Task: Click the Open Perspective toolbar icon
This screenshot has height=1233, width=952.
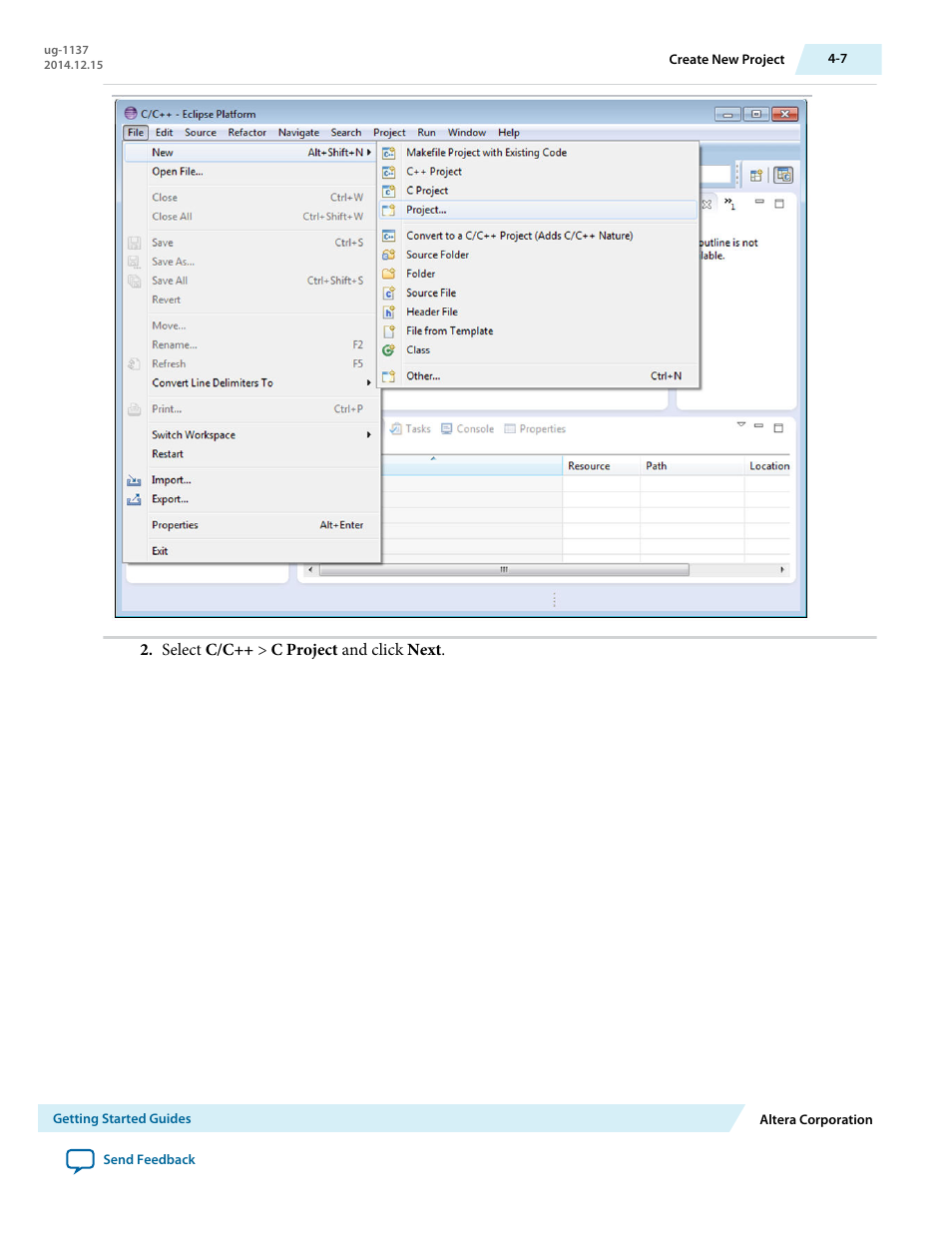Action: pos(756,176)
